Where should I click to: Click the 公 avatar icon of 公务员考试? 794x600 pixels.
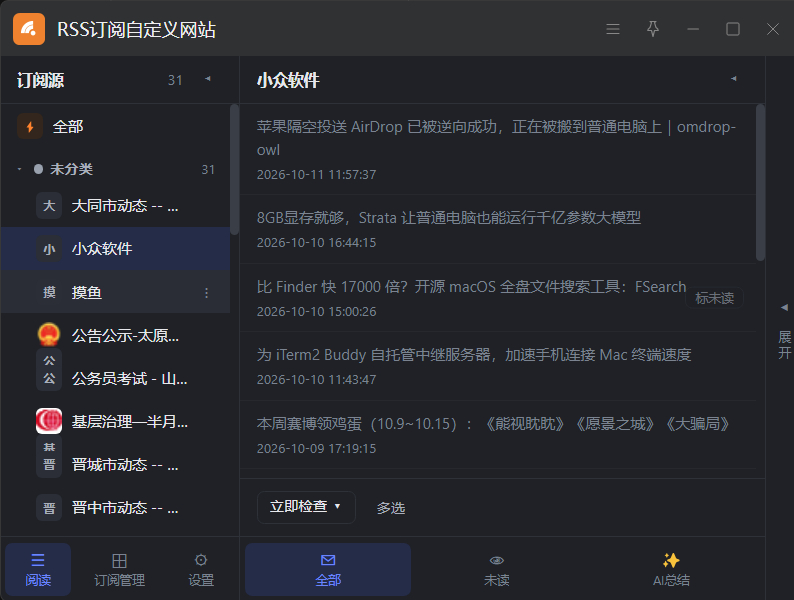point(49,378)
